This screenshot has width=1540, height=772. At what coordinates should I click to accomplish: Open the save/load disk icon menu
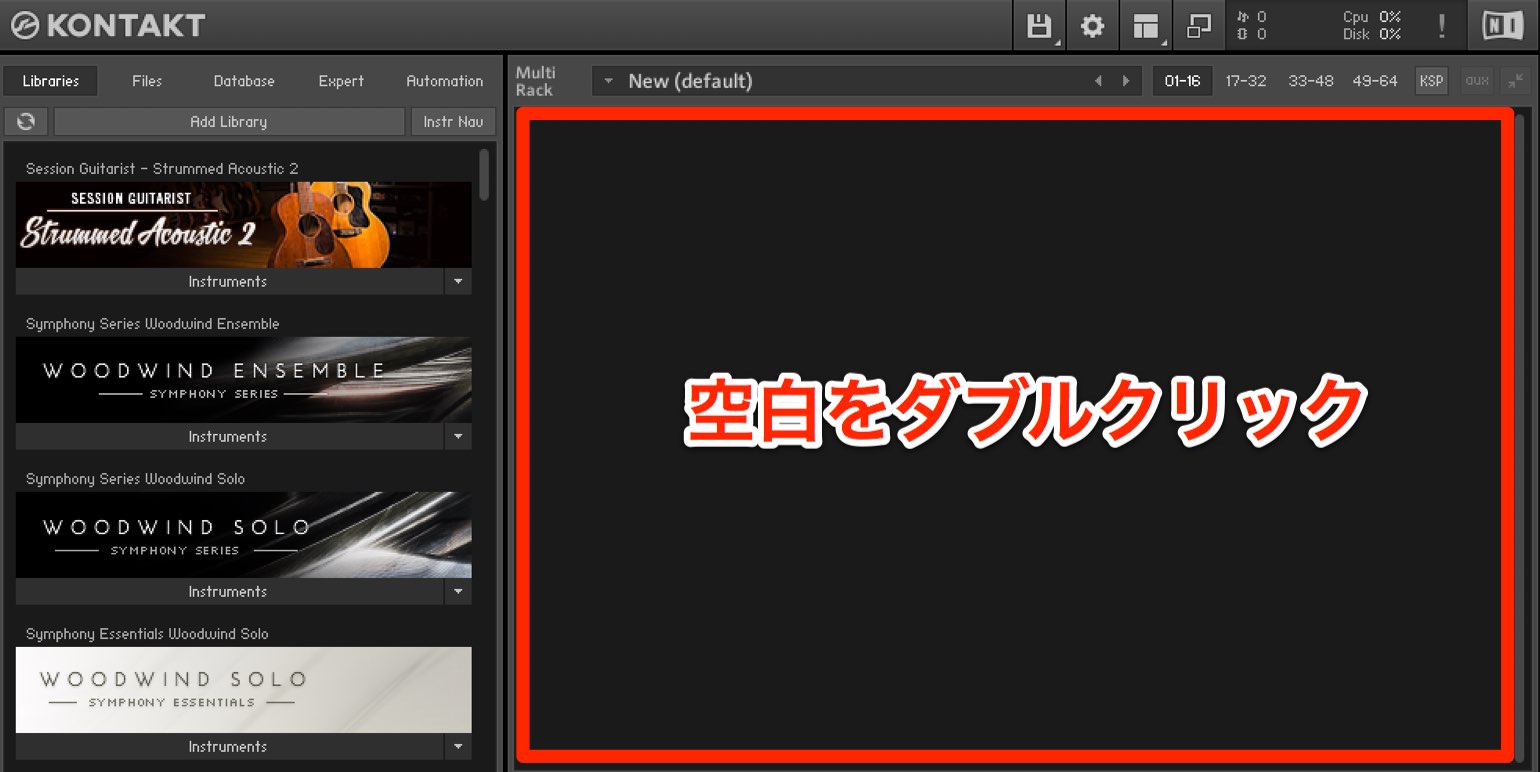click(1040, 26)
